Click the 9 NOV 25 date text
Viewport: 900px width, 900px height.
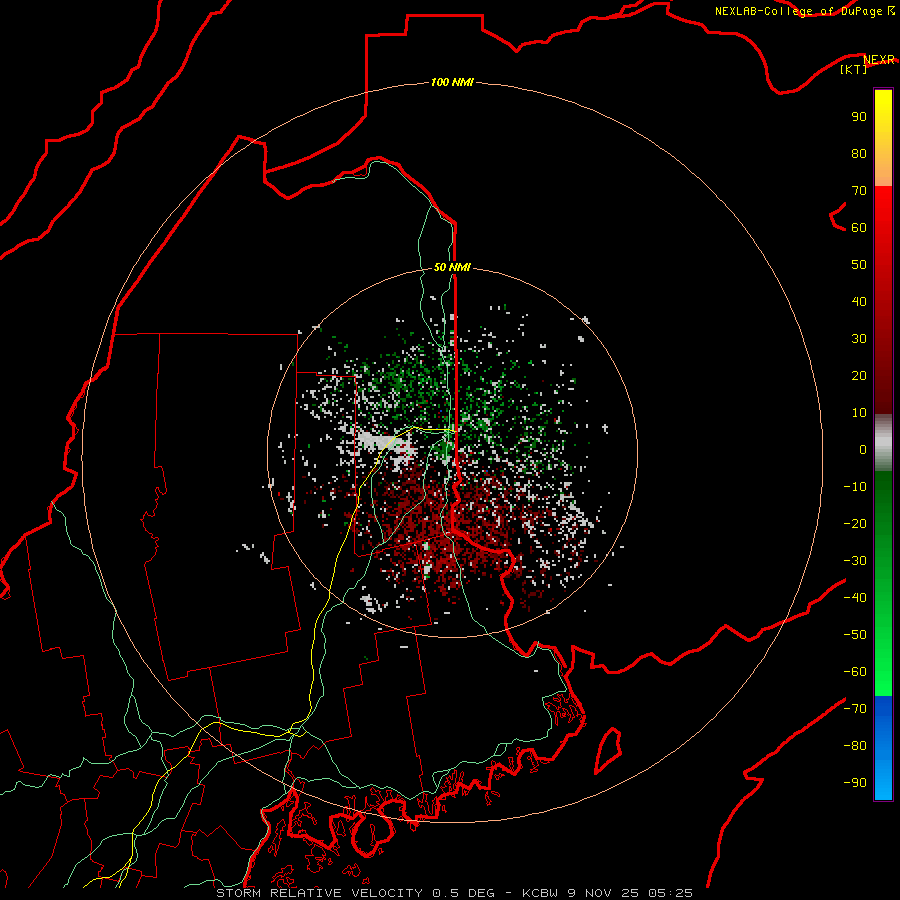[603, 893]
